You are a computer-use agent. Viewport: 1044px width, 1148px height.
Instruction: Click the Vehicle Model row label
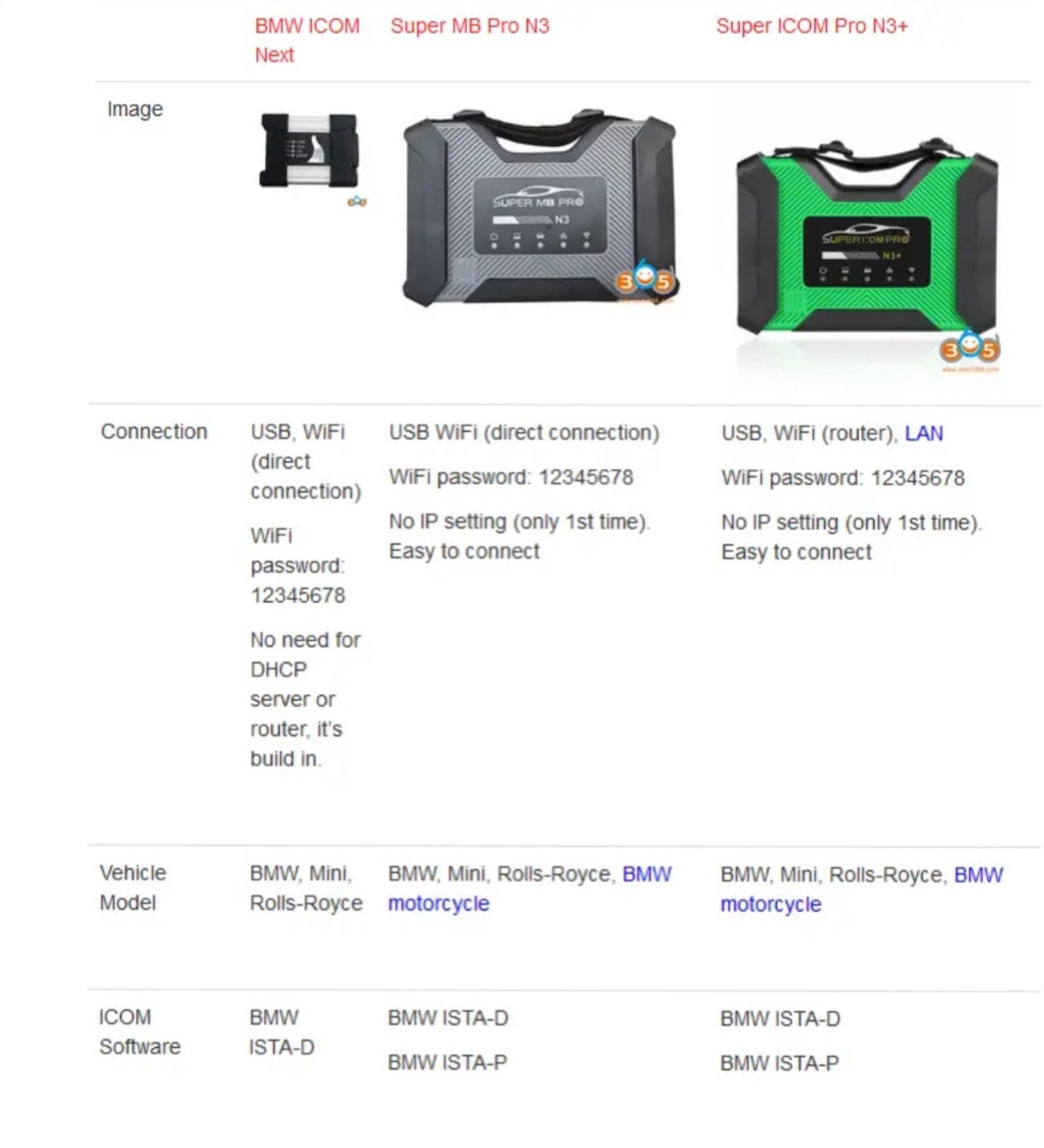(x=133, y=887)
